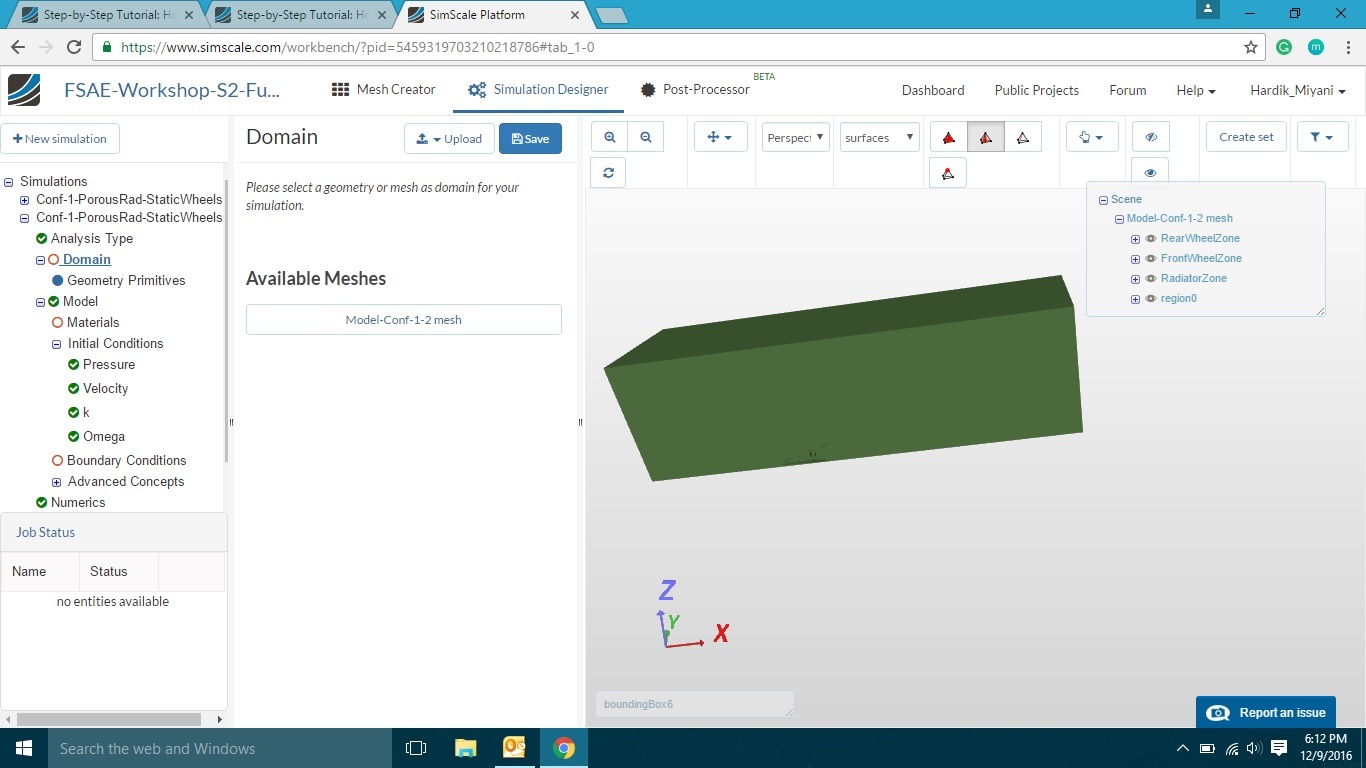Select the wireframe render mode icon

point(1022,137)
